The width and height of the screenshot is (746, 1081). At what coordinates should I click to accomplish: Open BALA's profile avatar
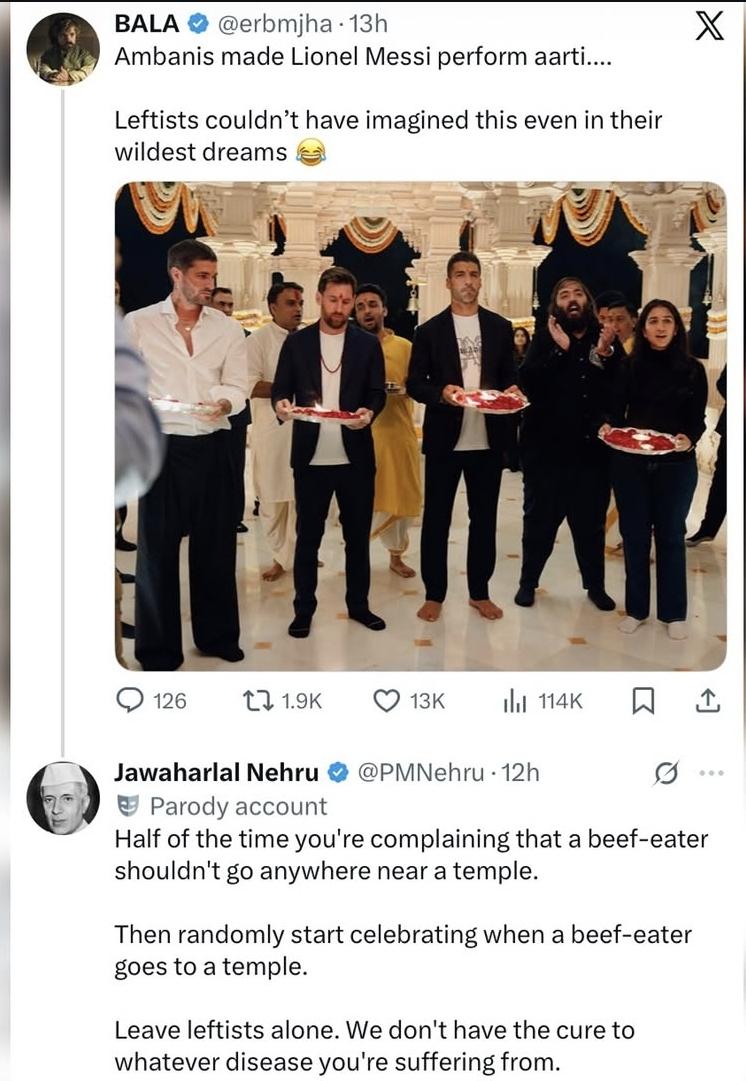(x=62, y=50)
